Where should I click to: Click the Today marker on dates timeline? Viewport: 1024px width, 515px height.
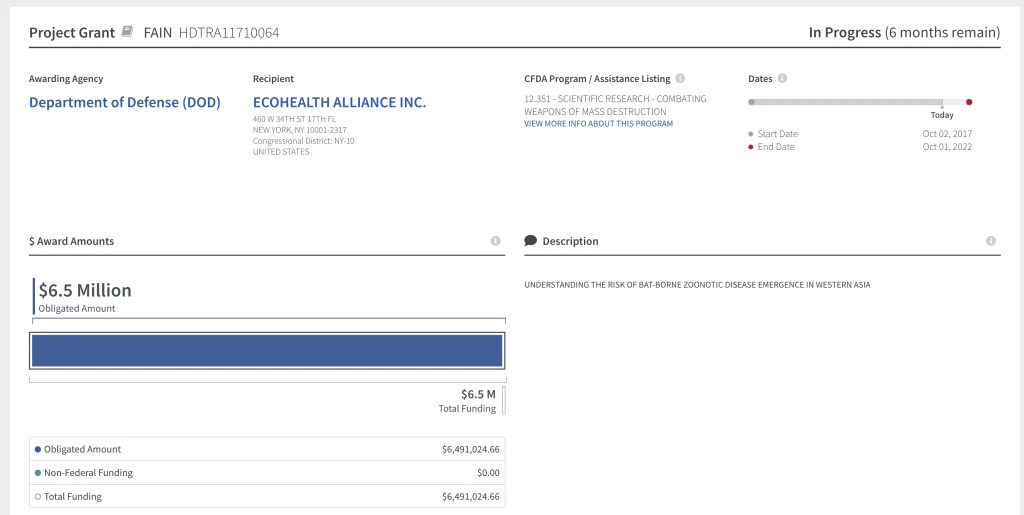pyautogui.click(x=942, y=112)
